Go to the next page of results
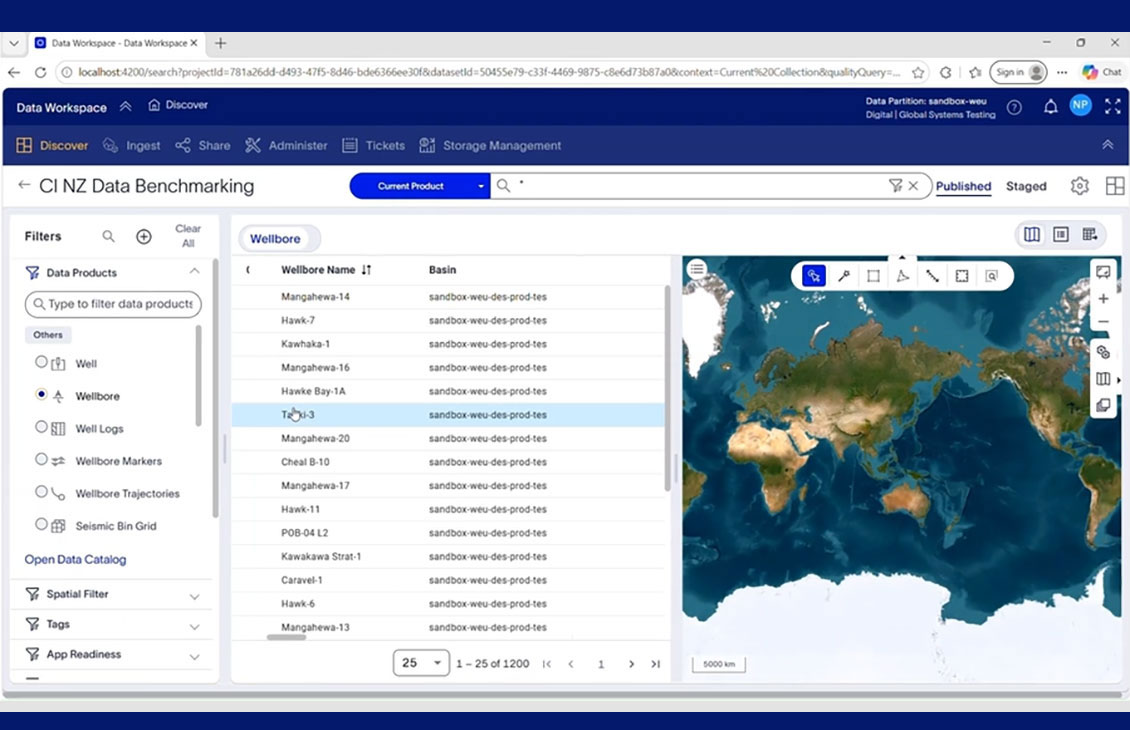This screenshot has width=1130, height=730. point(631,664)
